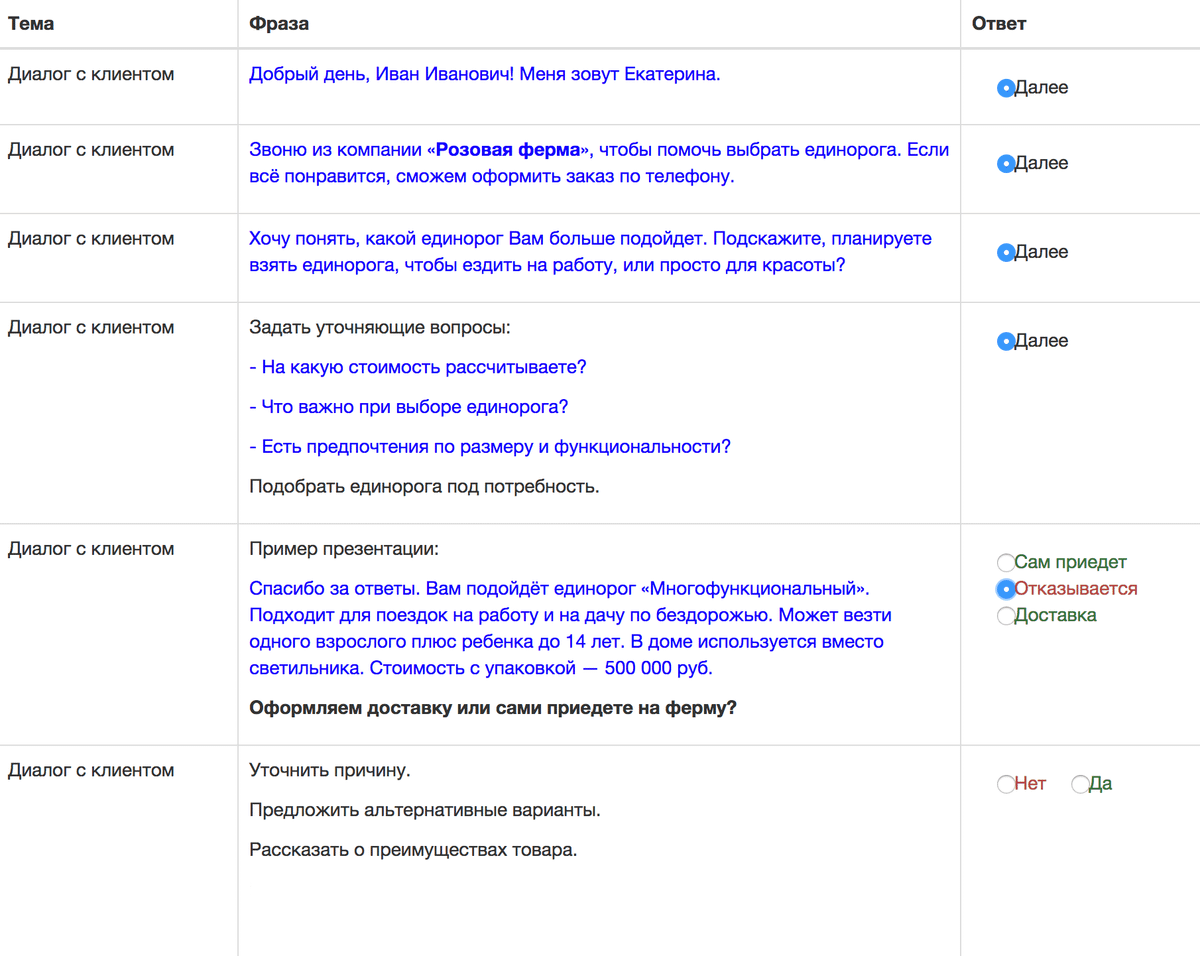Click the "Тема" column header
The image size is (1200, 956).
point(31,24)
